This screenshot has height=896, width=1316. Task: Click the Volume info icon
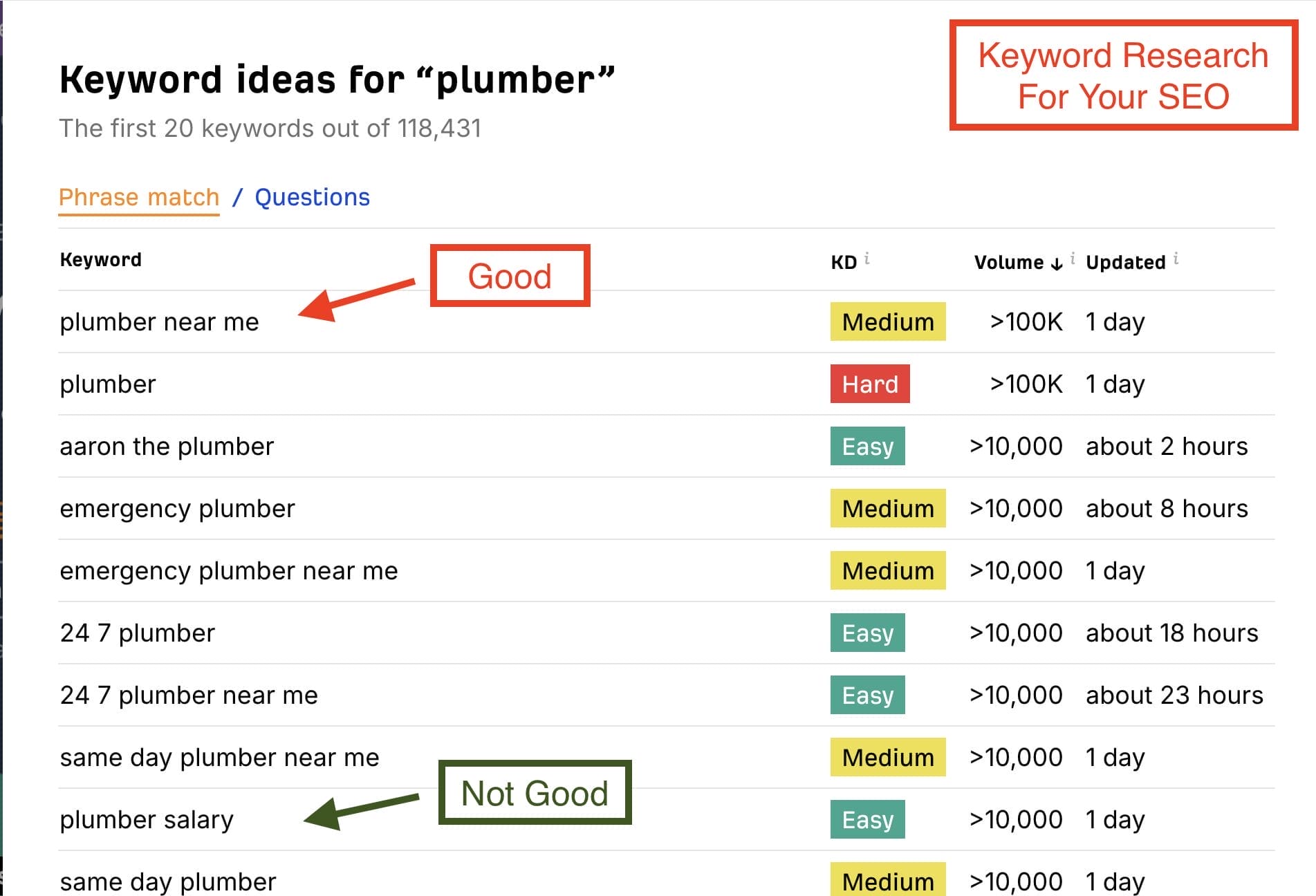point(1073,259)
